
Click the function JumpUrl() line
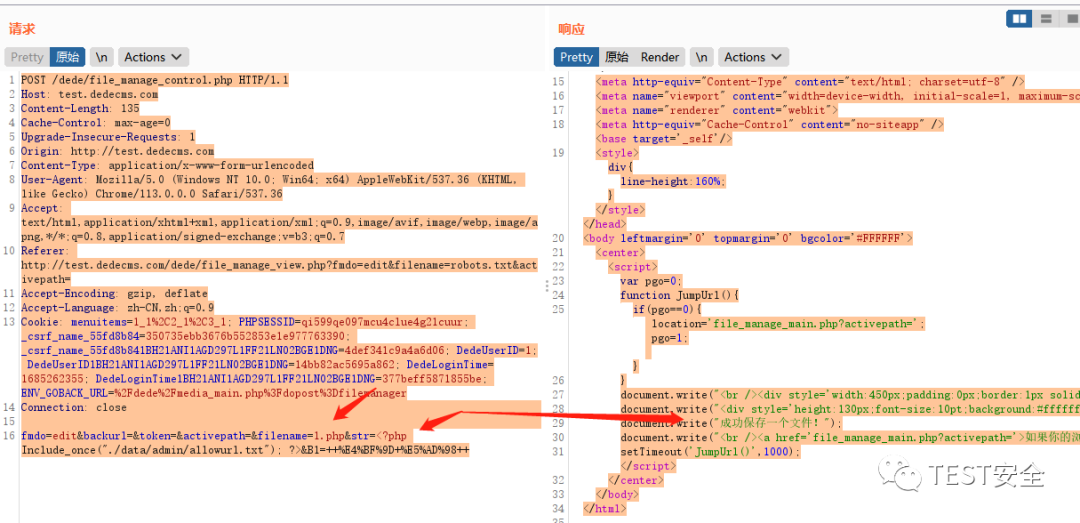679,296
